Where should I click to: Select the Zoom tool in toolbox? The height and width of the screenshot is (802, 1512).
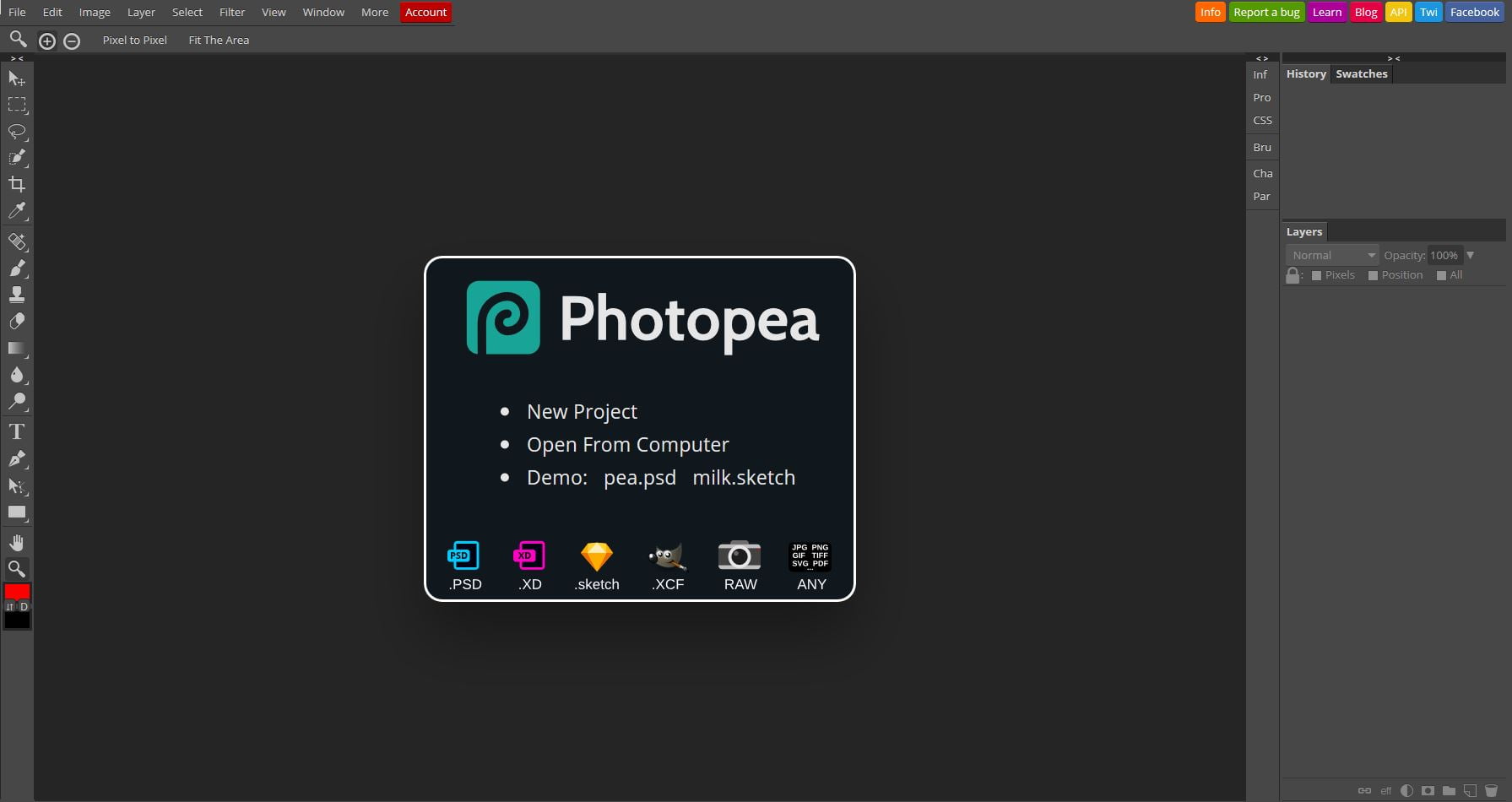pos(17,569)
